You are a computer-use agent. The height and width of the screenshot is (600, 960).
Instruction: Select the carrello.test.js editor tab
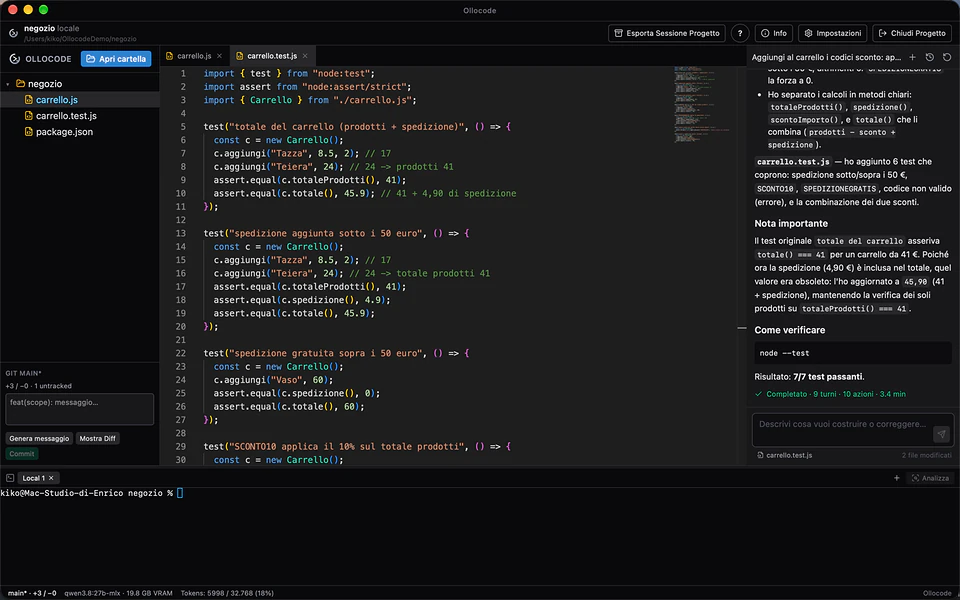tap(272, 56)
